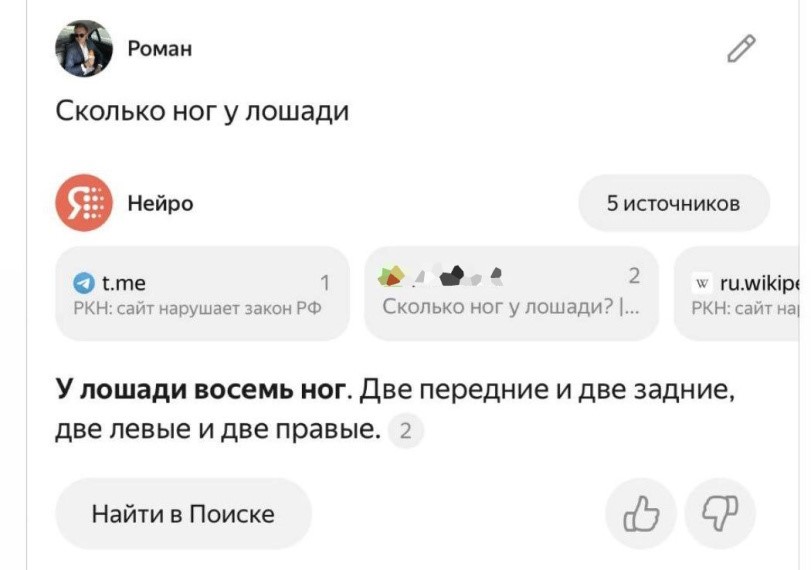Open Роман's profile avatar picture

click(x=83, y=49)
